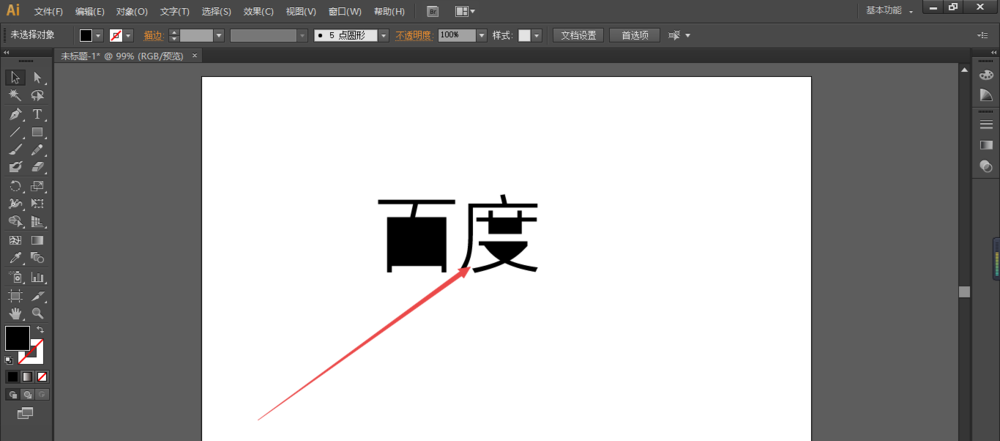The height and width of the screenshot is (441, 1000).
Task: Select the Free Transform tool
Action: click(x=37, y=204)
